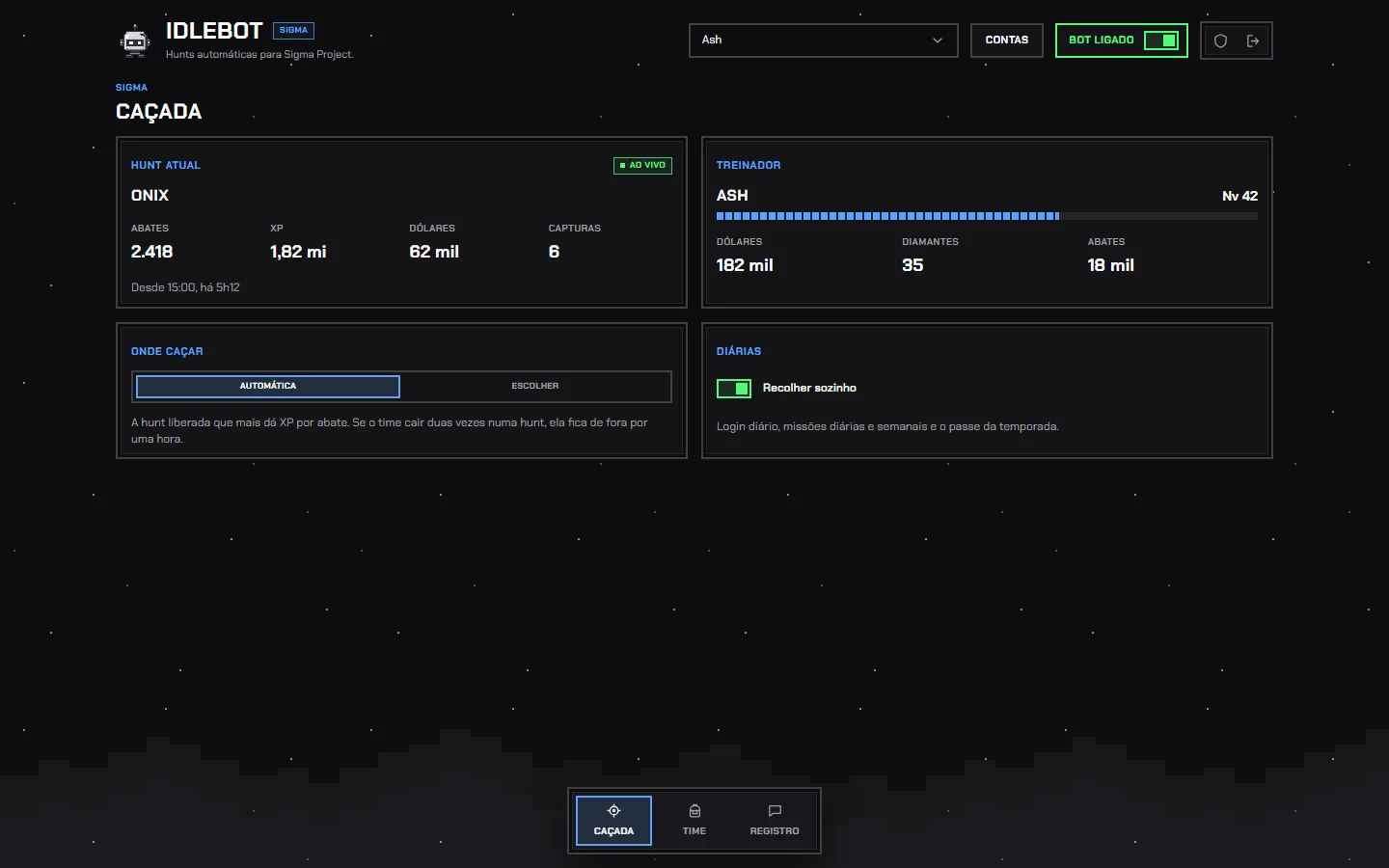
Task: Click the shield icon in the header
Action: pos(1220,41)
